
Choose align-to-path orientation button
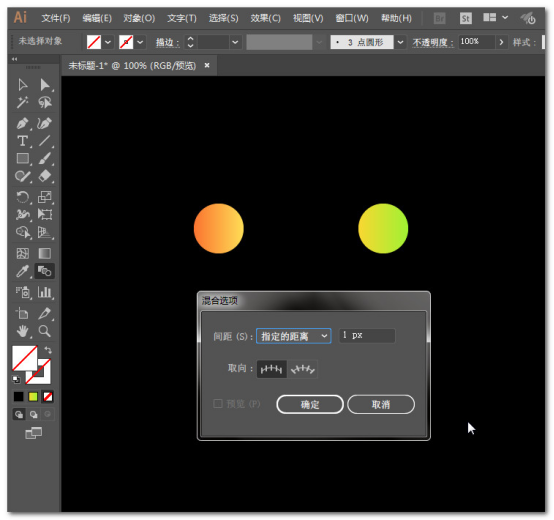click(302, 369)
